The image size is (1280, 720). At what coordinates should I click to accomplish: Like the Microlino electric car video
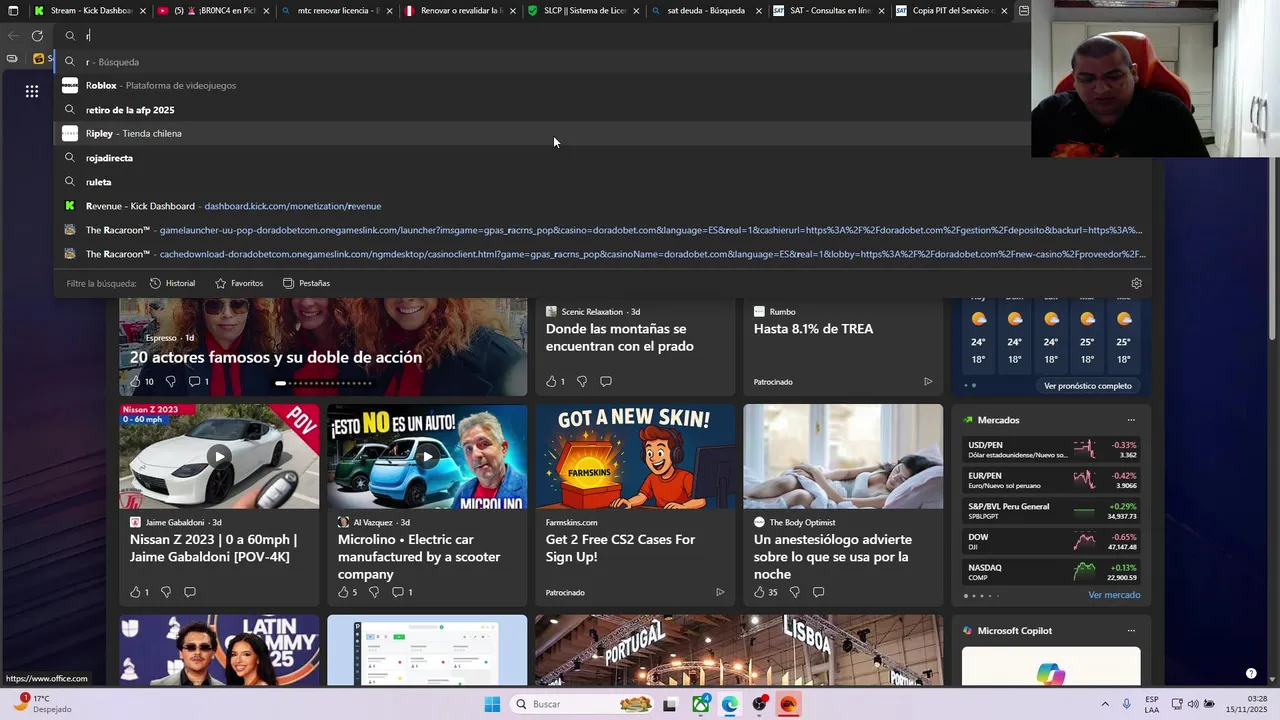point(343,592)
